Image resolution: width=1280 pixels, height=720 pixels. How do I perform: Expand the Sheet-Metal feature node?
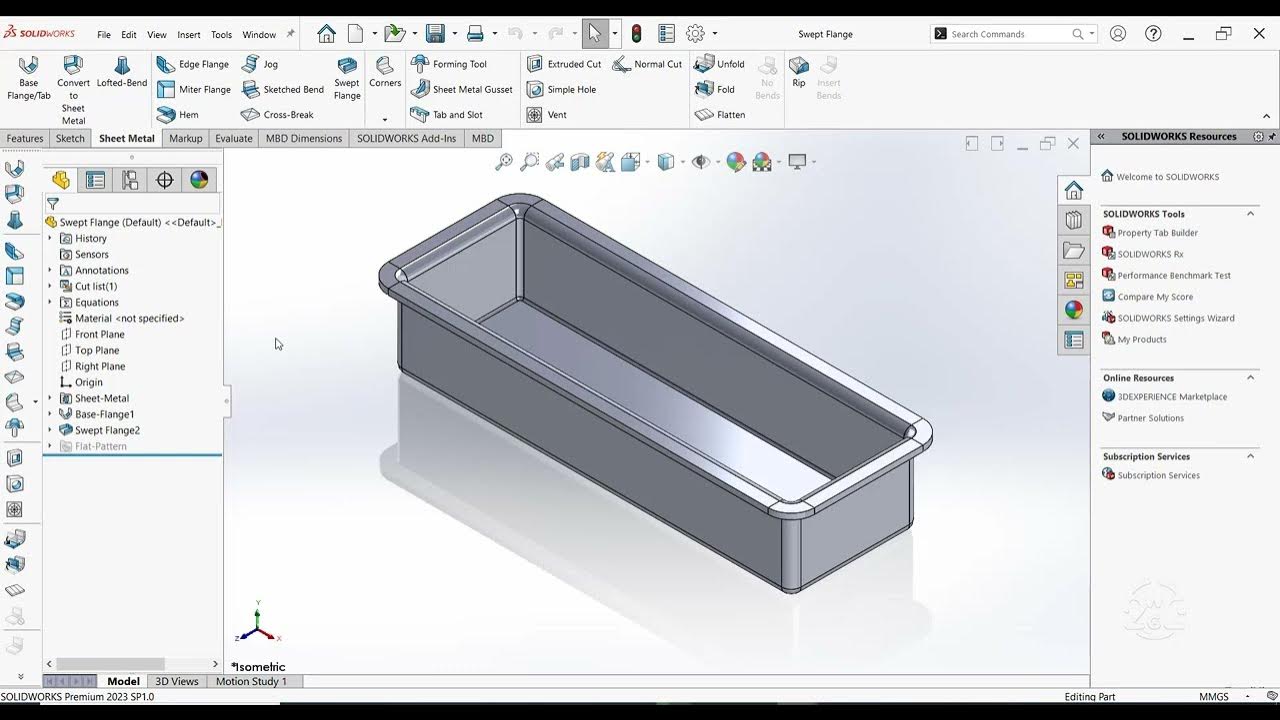[x=50, y=399]
